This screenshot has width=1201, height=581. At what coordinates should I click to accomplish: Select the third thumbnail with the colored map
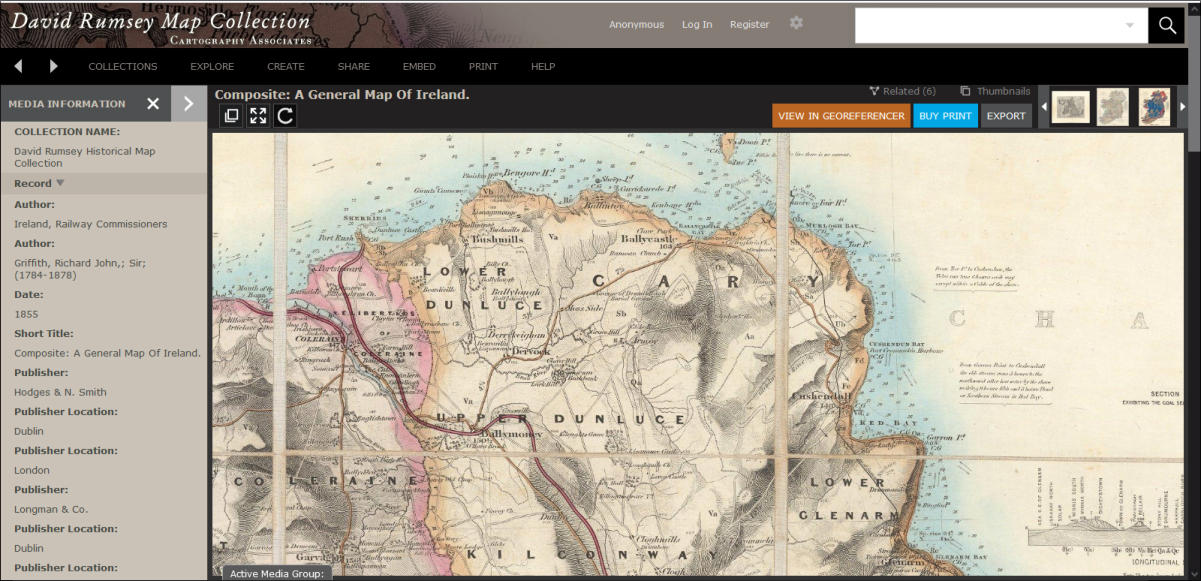pos(1154,107)
